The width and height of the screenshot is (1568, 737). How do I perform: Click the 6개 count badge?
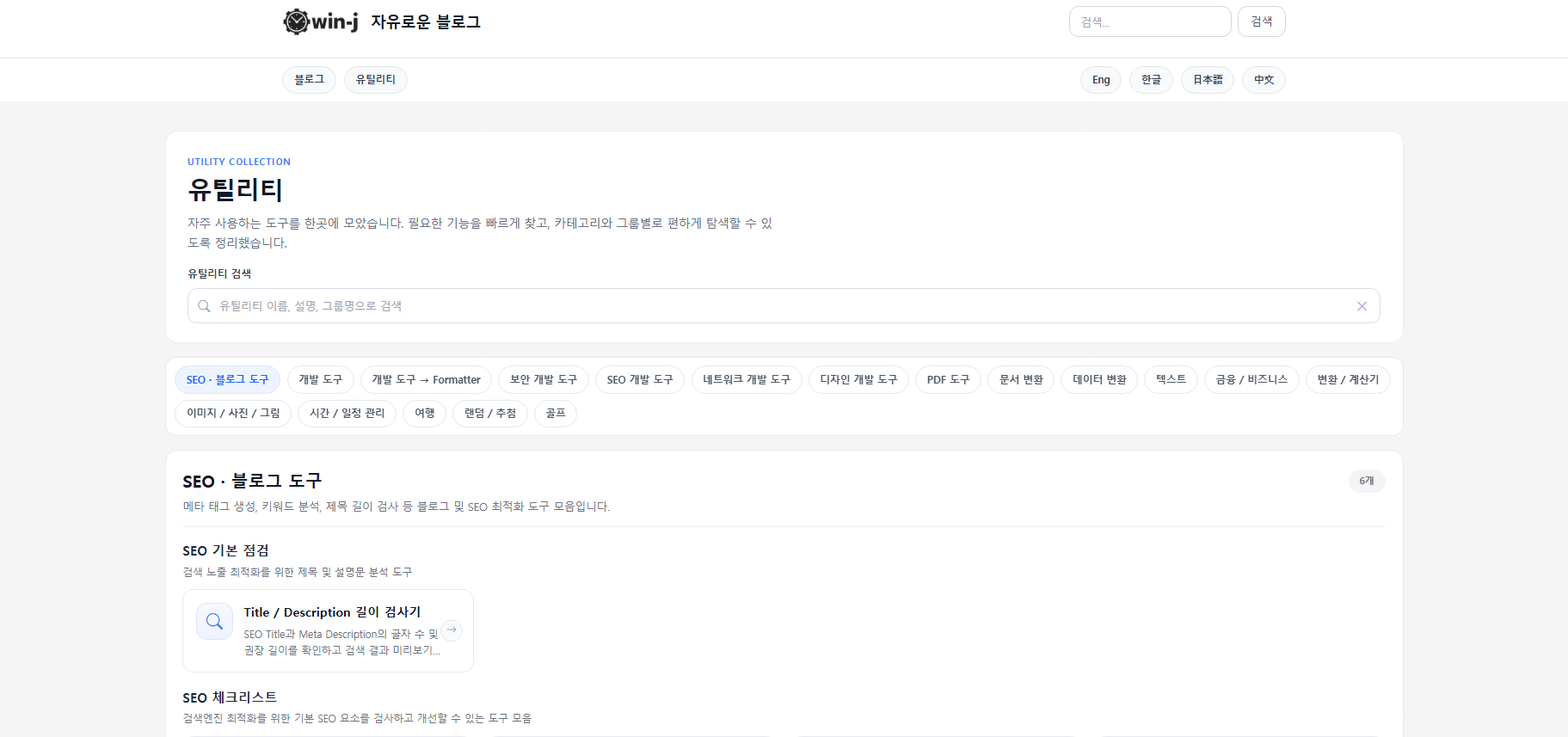coord(1367,481)
